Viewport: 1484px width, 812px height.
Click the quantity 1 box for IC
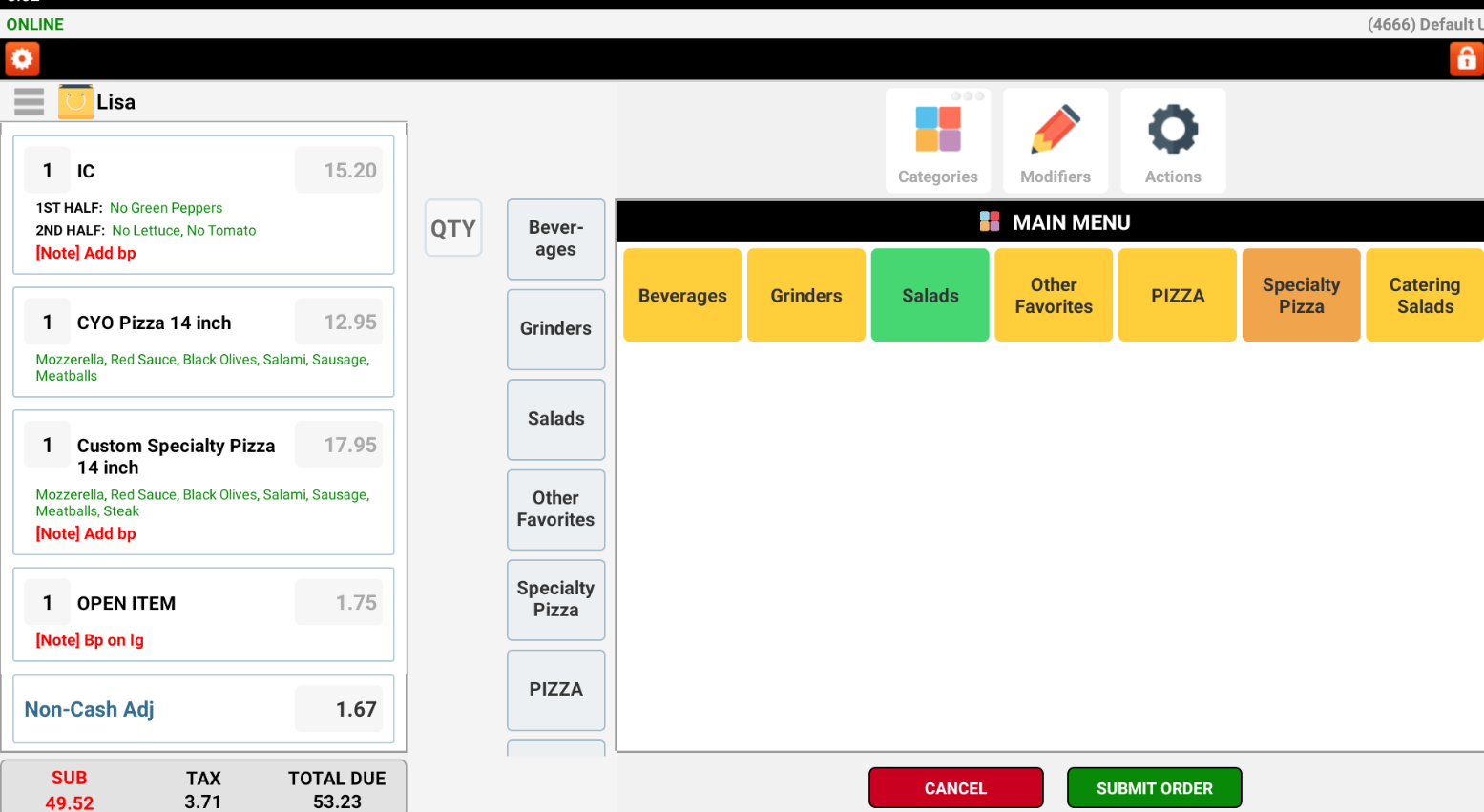tap(48, 171)
